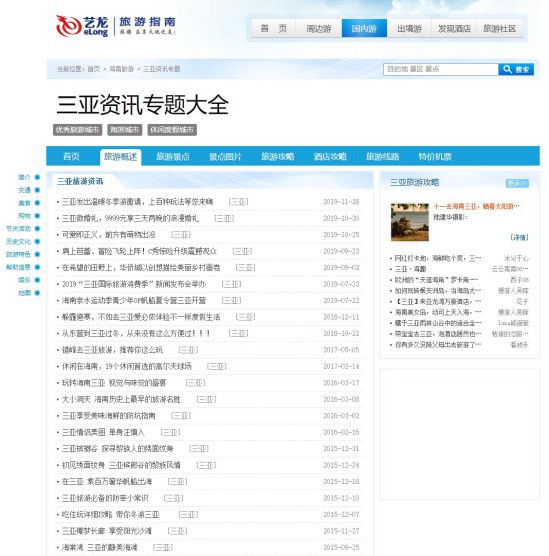Click the 首页 breadcrumb link
Screen dimensions: 549x556
pyautogui.click(x=94, y=69)
